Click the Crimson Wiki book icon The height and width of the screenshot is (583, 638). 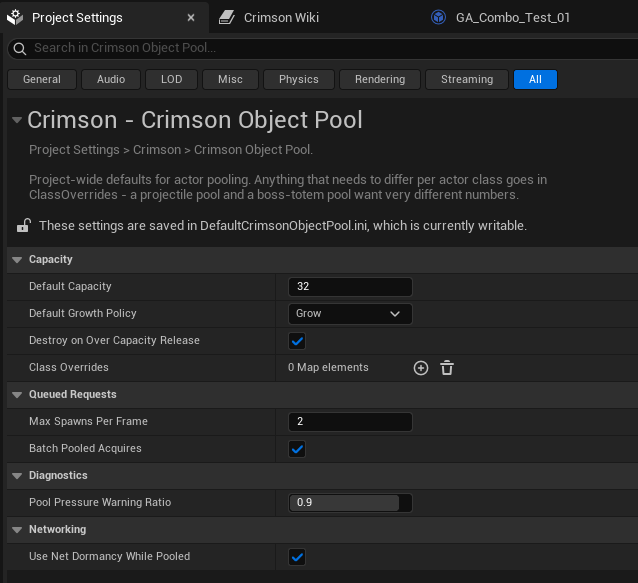(x=227, y=17)
